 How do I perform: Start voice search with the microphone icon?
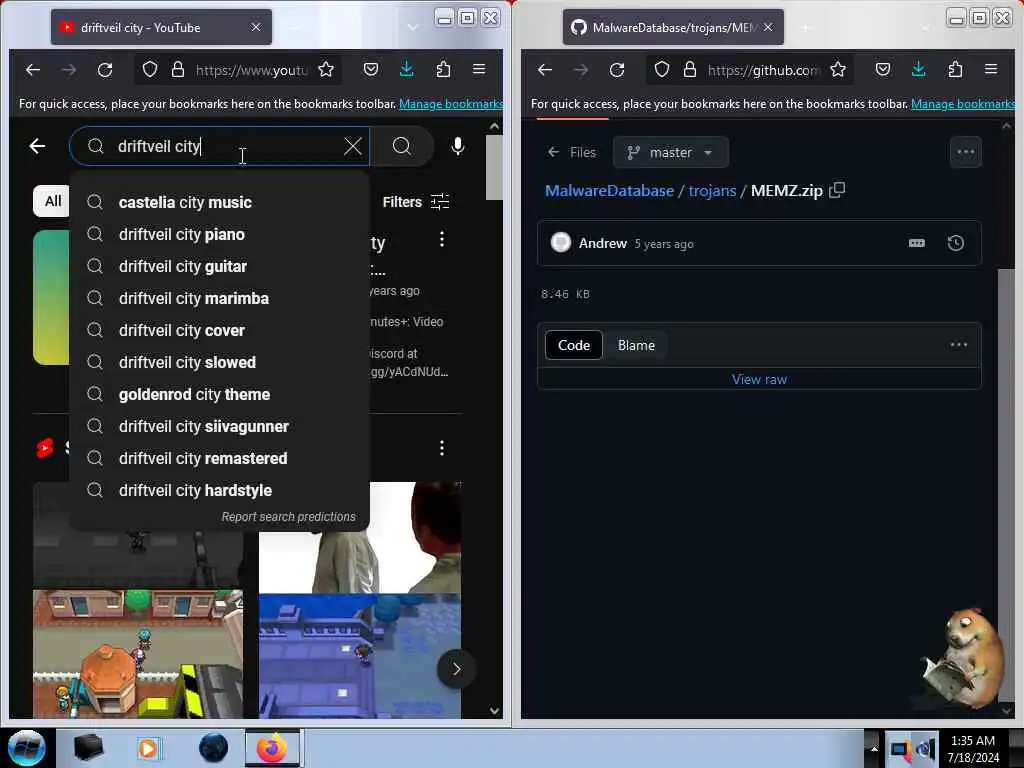(458, 146)
